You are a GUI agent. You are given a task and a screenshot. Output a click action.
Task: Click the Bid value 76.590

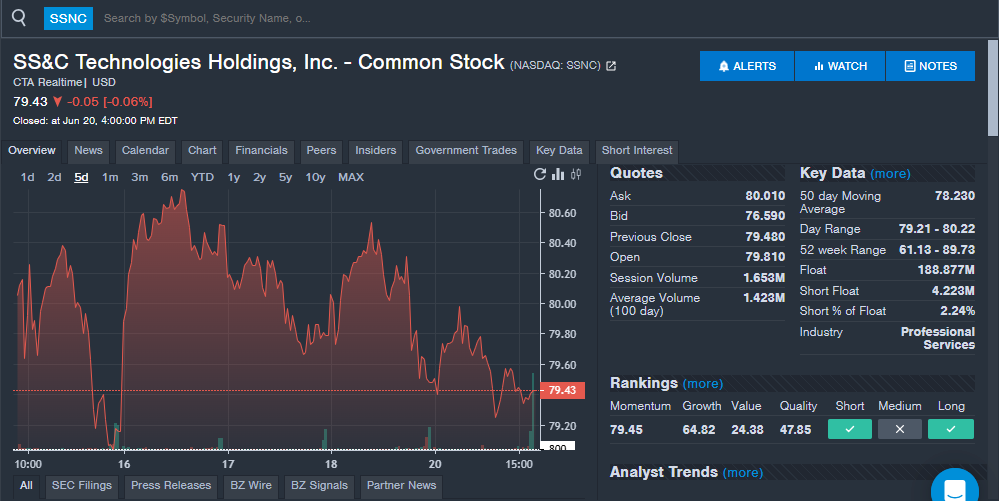(765, 216)
